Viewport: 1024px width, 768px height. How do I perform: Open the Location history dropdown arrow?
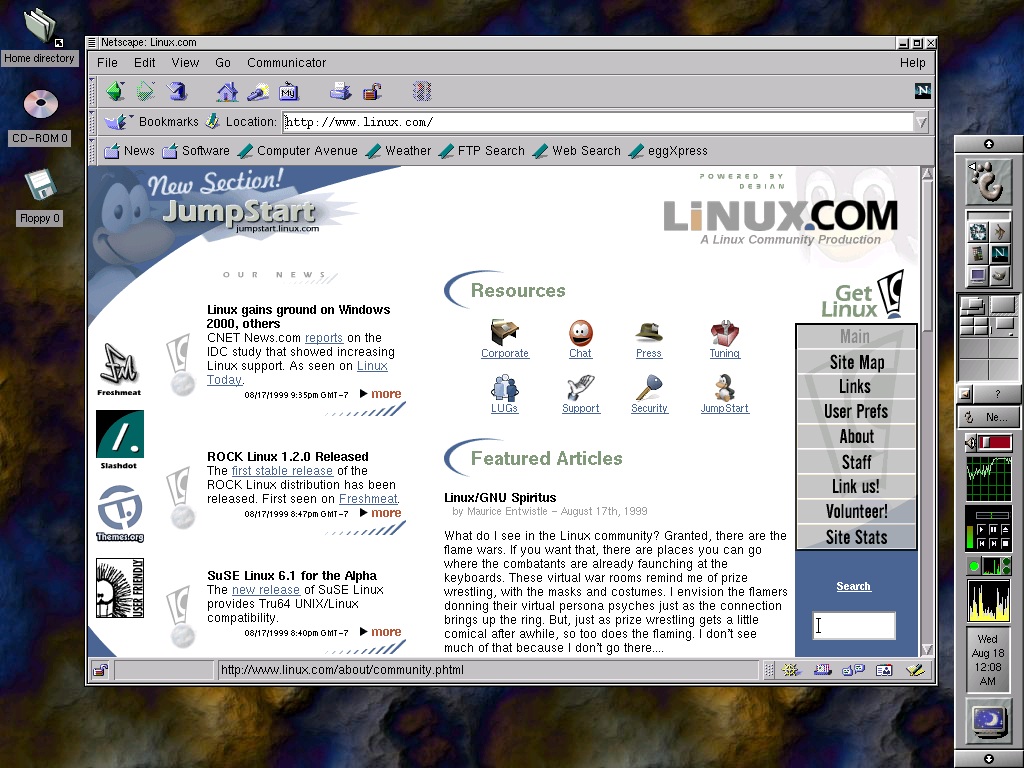coord(921,122)
